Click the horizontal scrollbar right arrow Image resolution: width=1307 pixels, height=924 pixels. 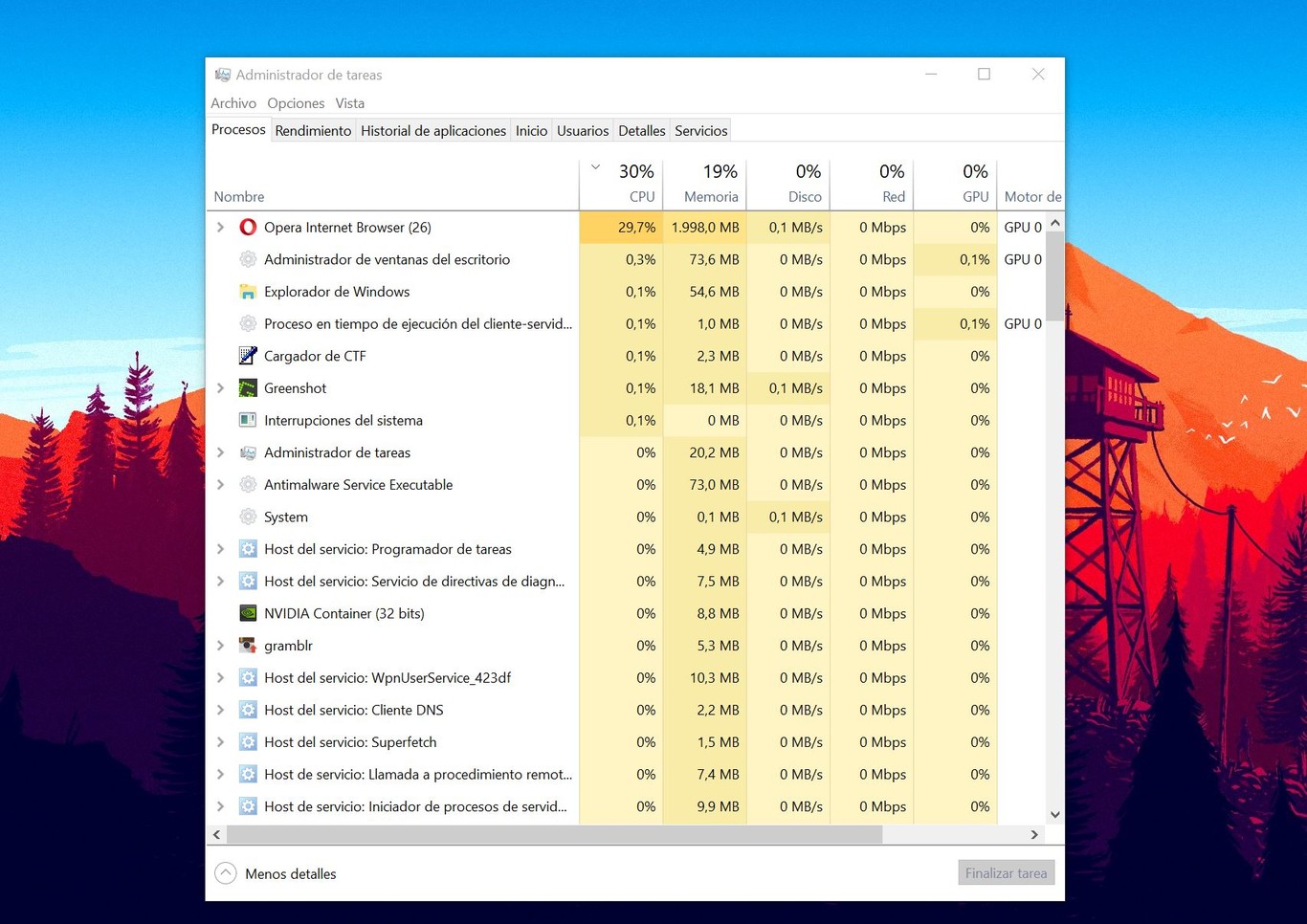(1034, 834)
